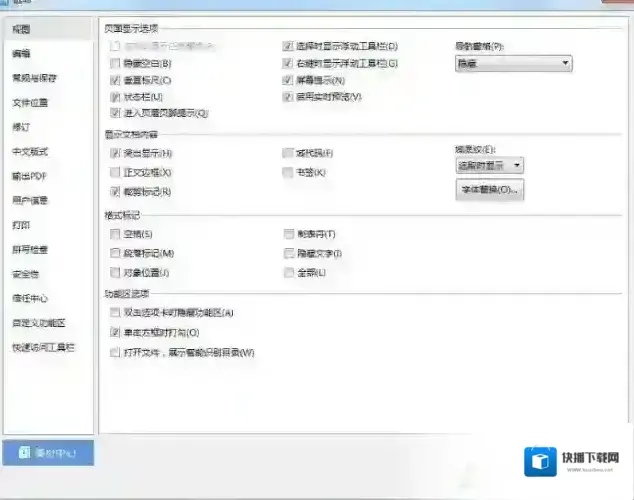Tick the 全部 format marks checkbox
Viewport: 634px width, 500px height.
[288, 272]
